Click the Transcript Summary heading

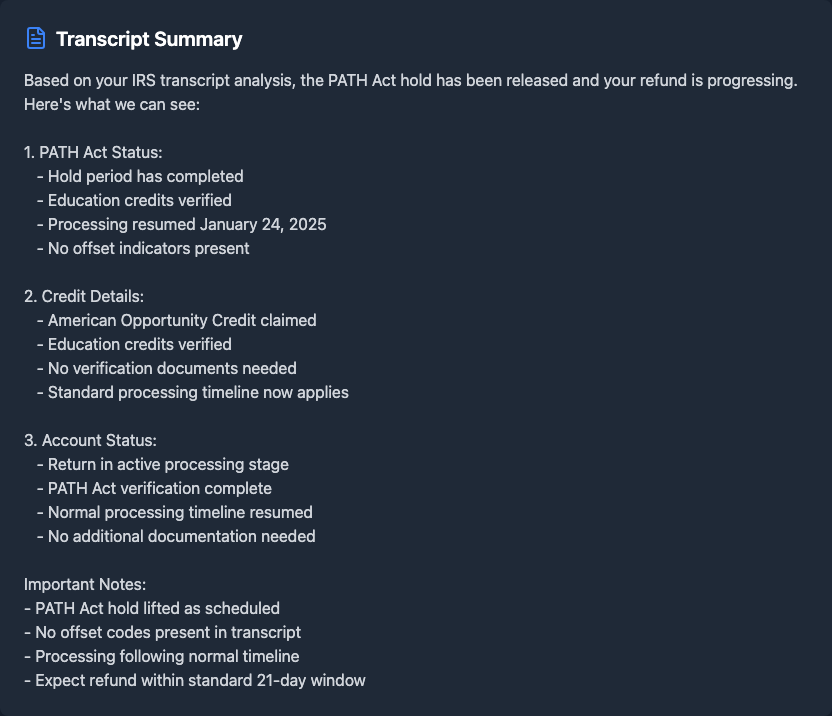(149, 40)
